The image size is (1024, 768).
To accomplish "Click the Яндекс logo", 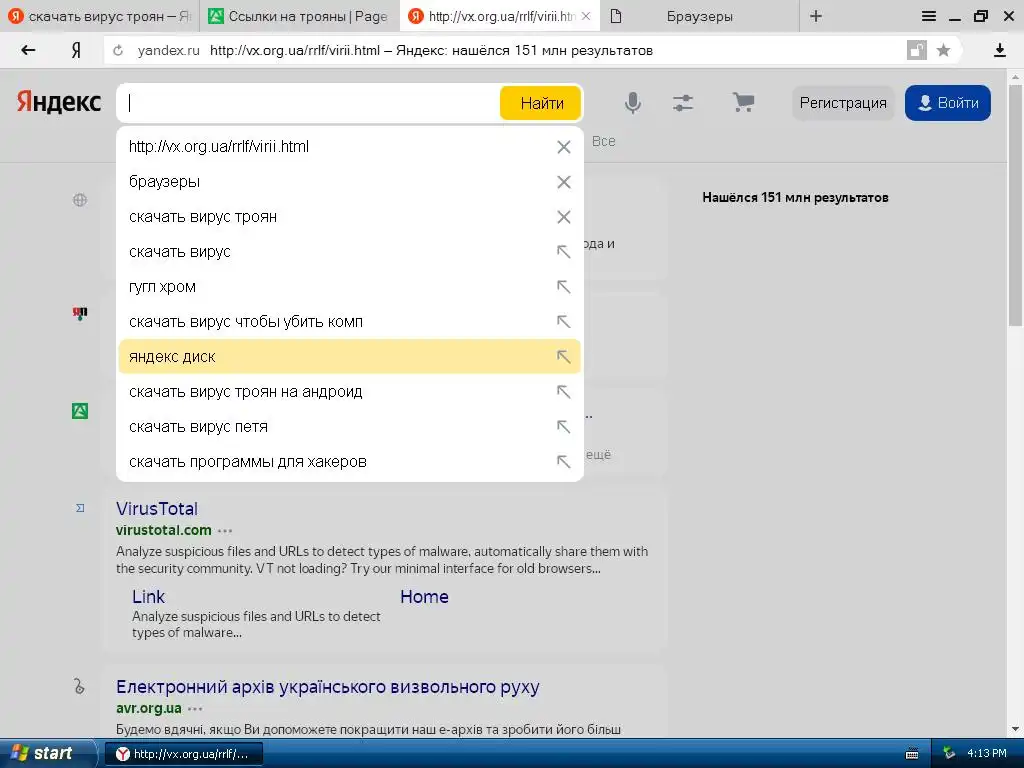I will coord(59,102).
